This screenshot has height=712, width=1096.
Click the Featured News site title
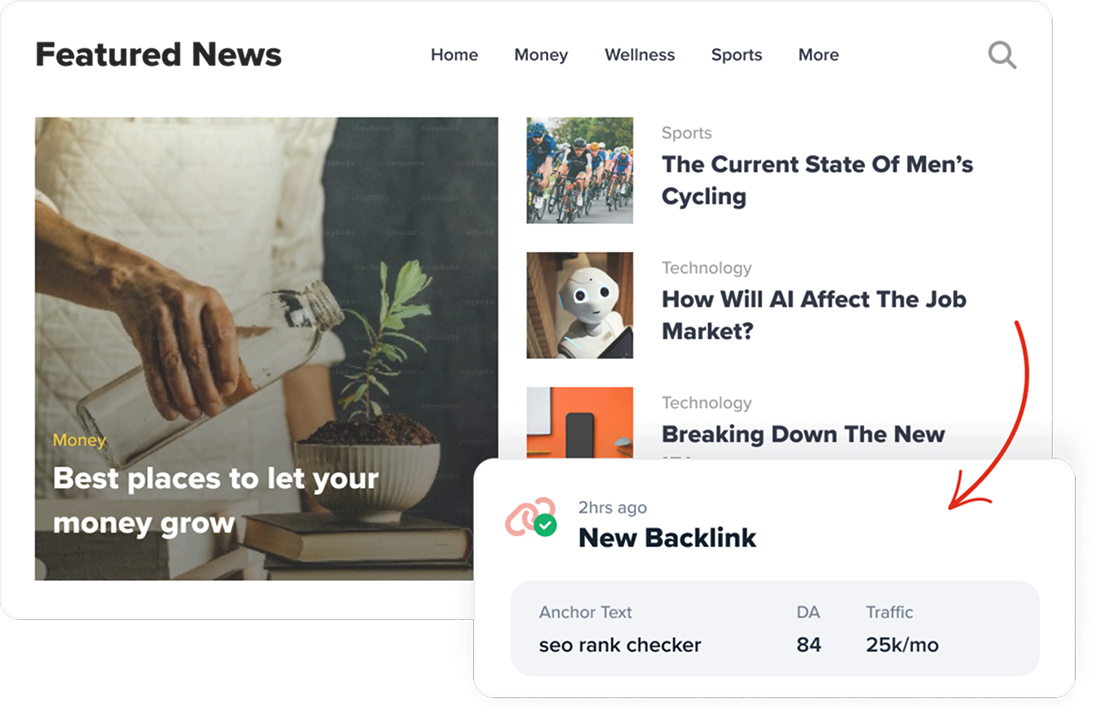coord(159,55)
